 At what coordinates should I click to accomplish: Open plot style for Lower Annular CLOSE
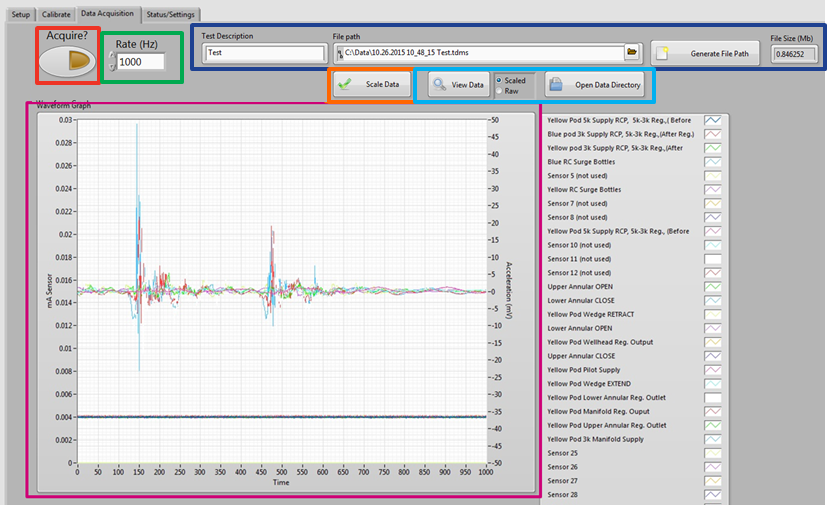tap(714, 301)
